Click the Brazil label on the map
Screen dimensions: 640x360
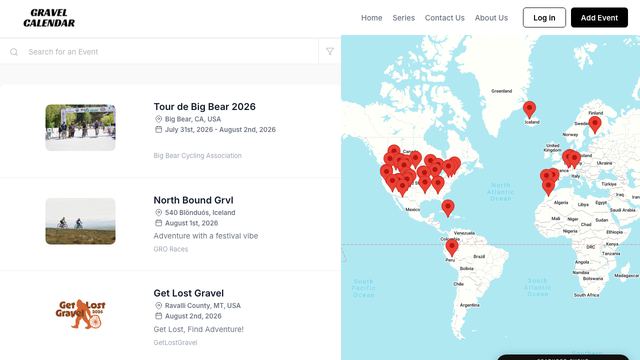pos(479,256)
